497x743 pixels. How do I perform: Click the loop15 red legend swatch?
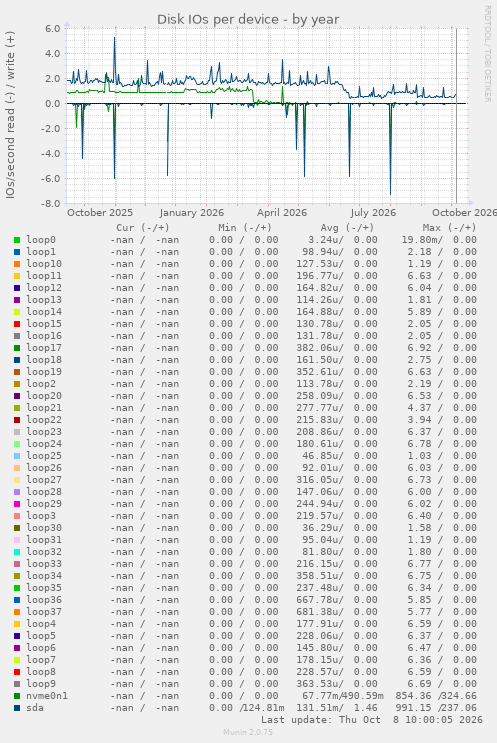[x=17, y=324]
